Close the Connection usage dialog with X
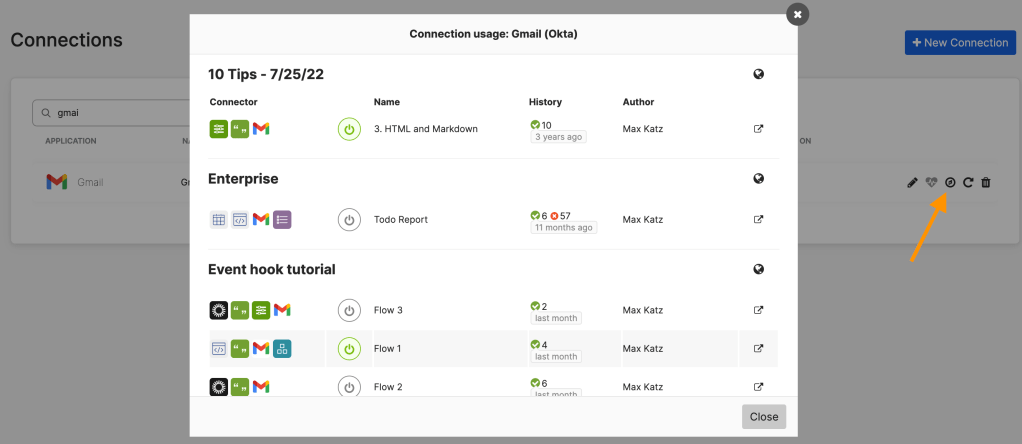This screenshot has height=444, width=1022. coord(797,14)
